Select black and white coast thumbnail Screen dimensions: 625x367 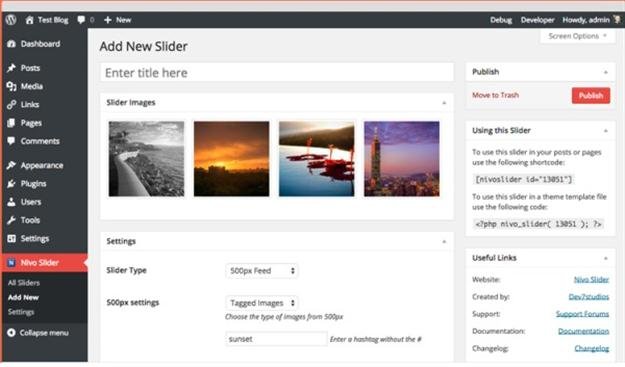(x=147, y=159)
